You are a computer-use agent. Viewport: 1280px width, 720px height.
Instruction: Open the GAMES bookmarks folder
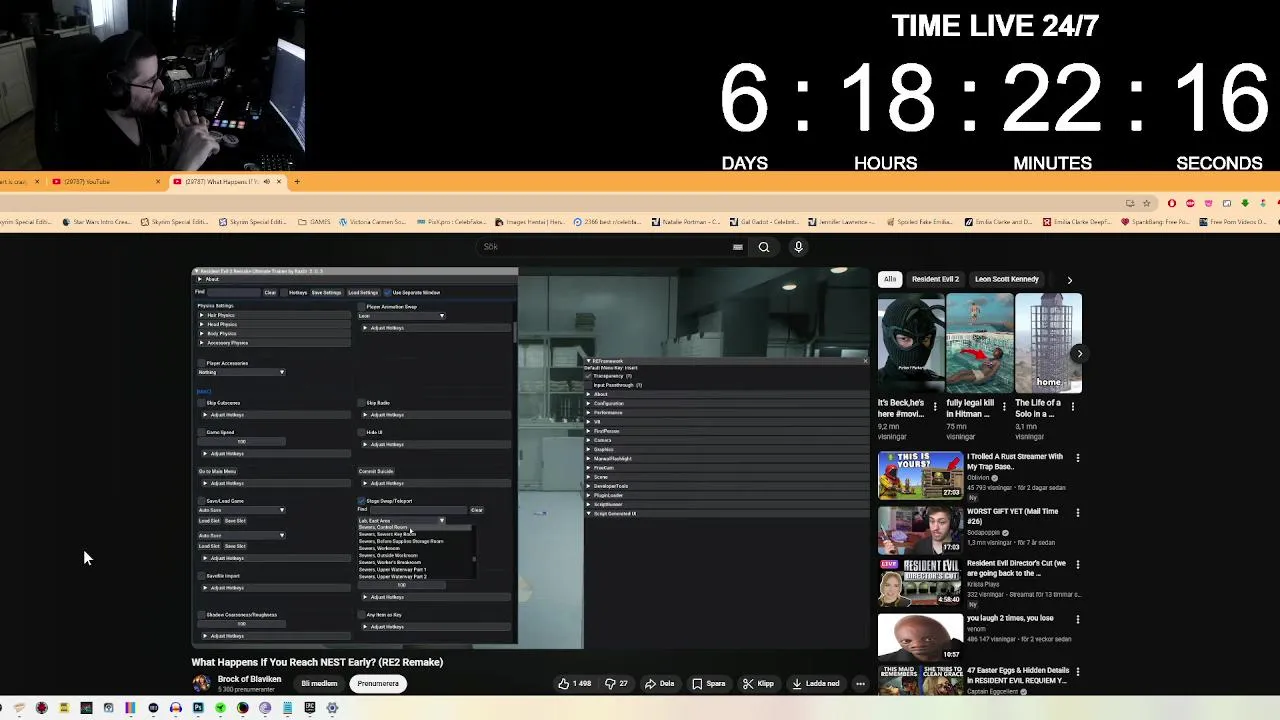314,222
